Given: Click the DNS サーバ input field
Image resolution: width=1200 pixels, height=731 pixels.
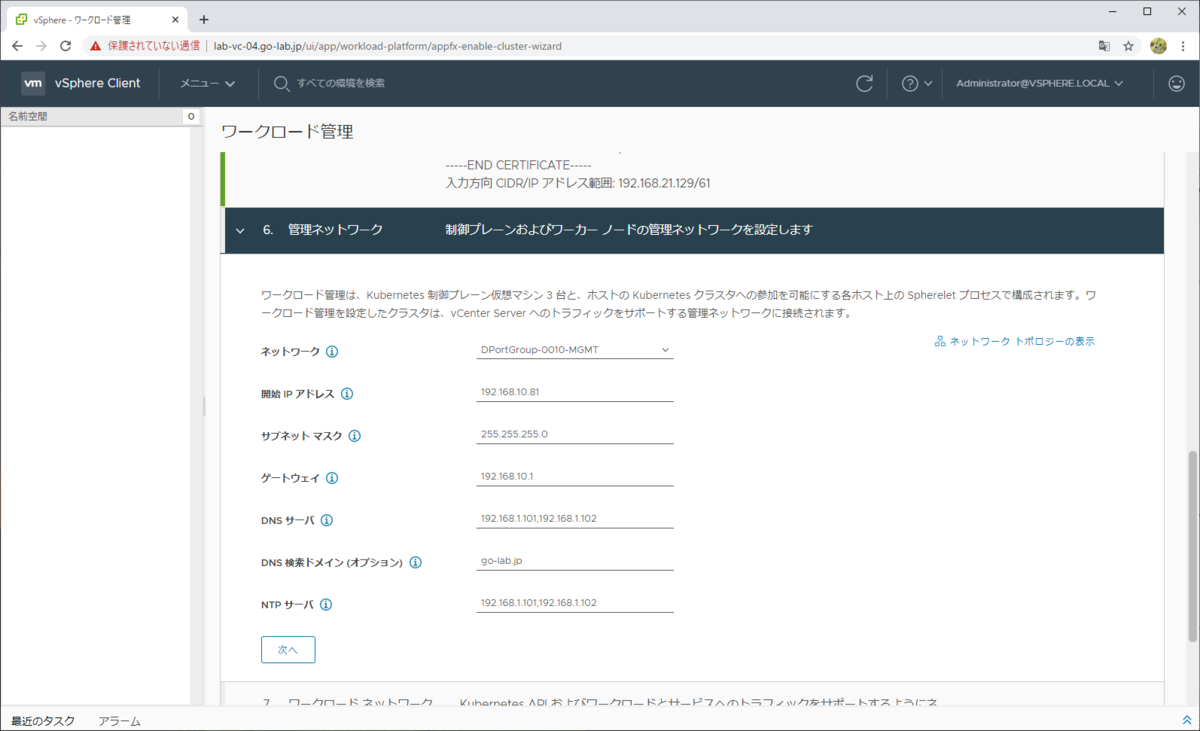Looking at the screenshot, I should [575, 518].
